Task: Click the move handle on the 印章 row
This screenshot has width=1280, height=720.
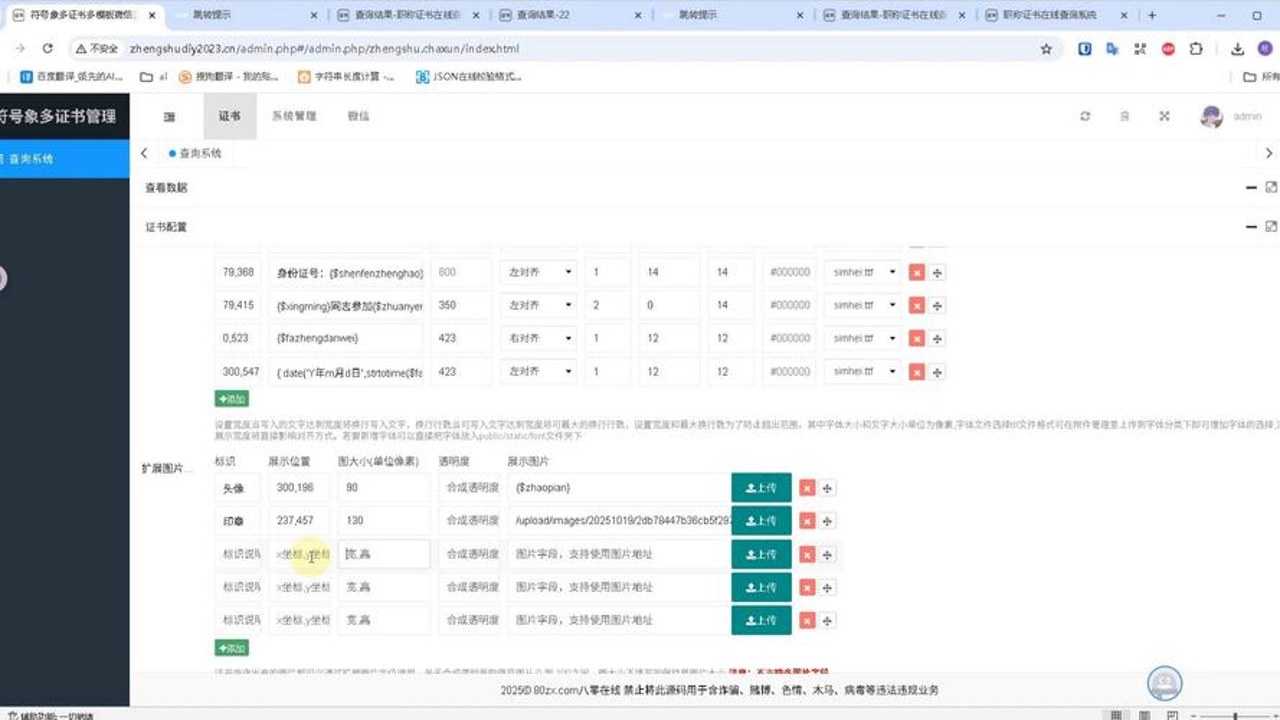Action: (x=828, y=521)
